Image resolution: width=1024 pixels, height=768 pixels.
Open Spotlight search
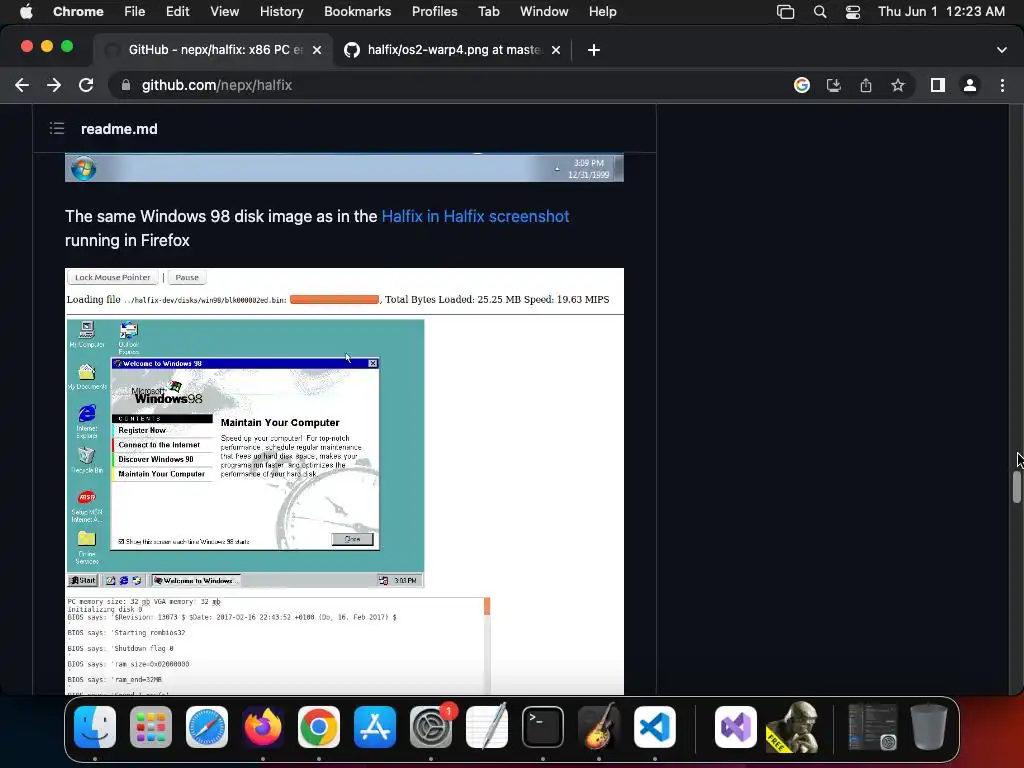pyautogui.click(x=820, y=12)
